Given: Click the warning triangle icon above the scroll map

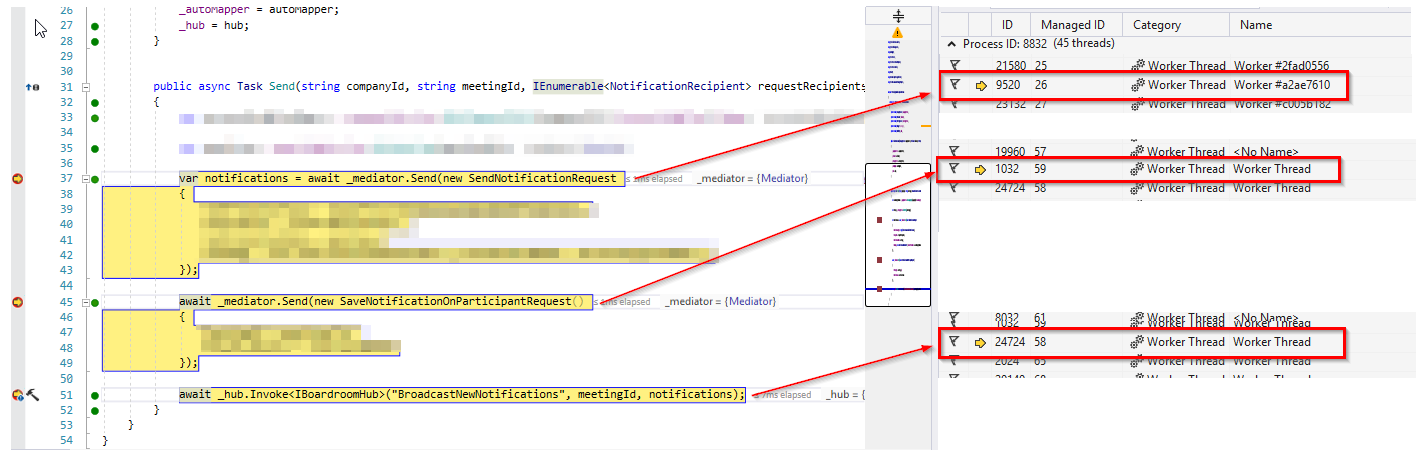Looking at the screenshot, I should (x=897, y=33).
